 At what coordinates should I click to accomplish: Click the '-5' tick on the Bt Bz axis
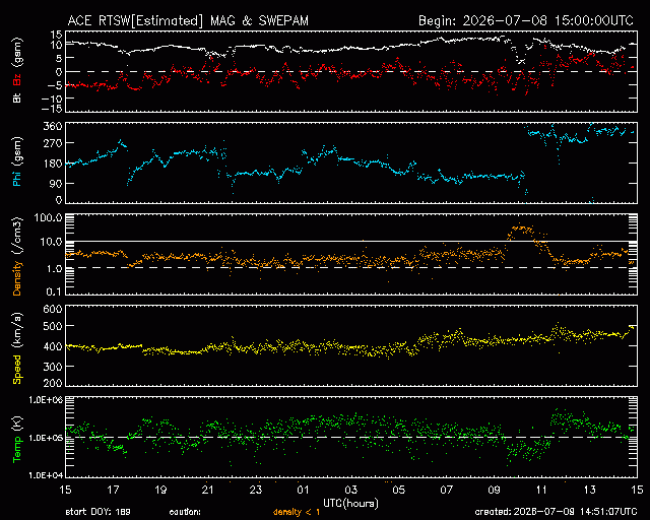(x=56, y=85)
